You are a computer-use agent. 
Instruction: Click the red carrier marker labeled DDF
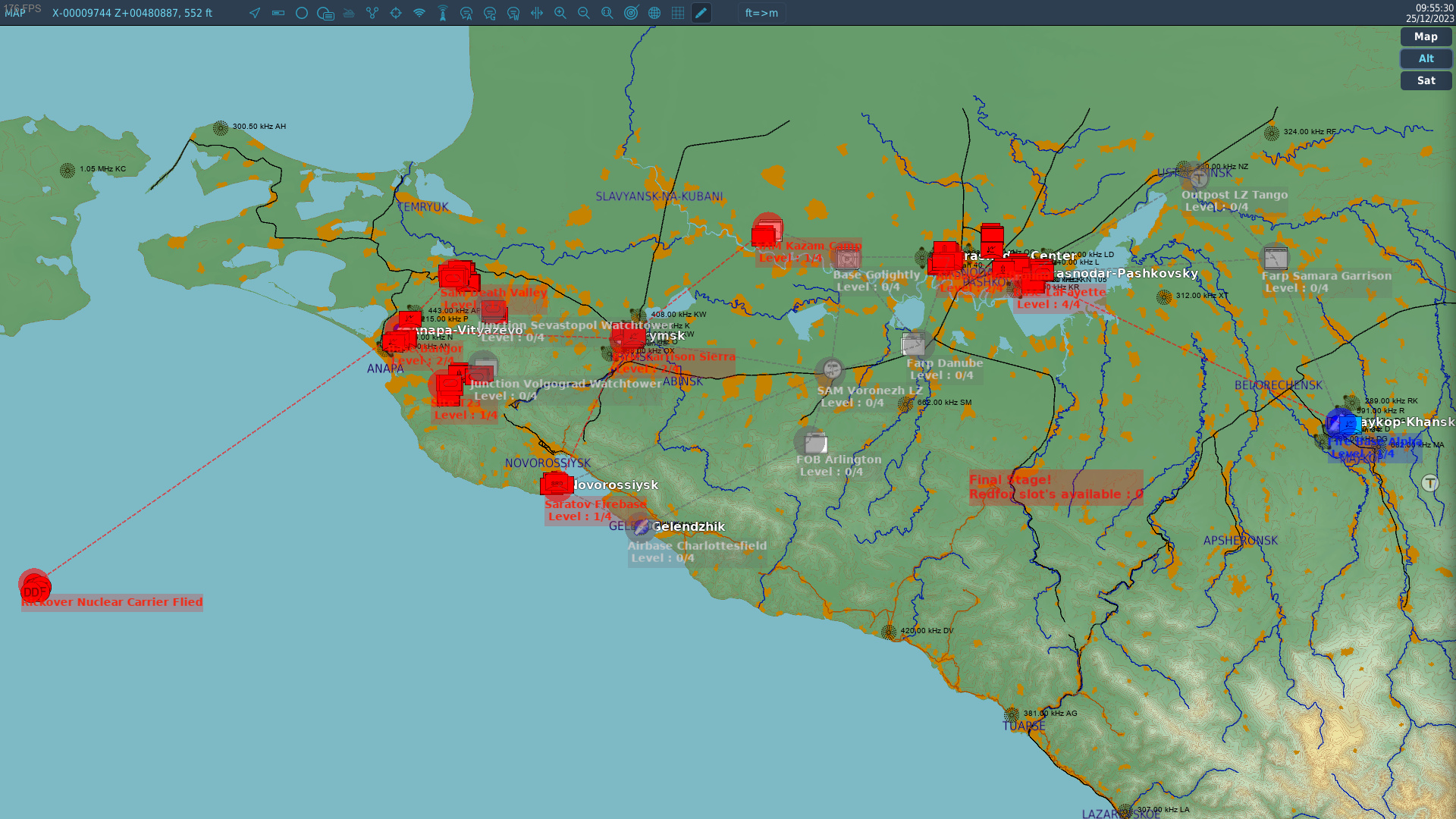[x=34, y=587]
